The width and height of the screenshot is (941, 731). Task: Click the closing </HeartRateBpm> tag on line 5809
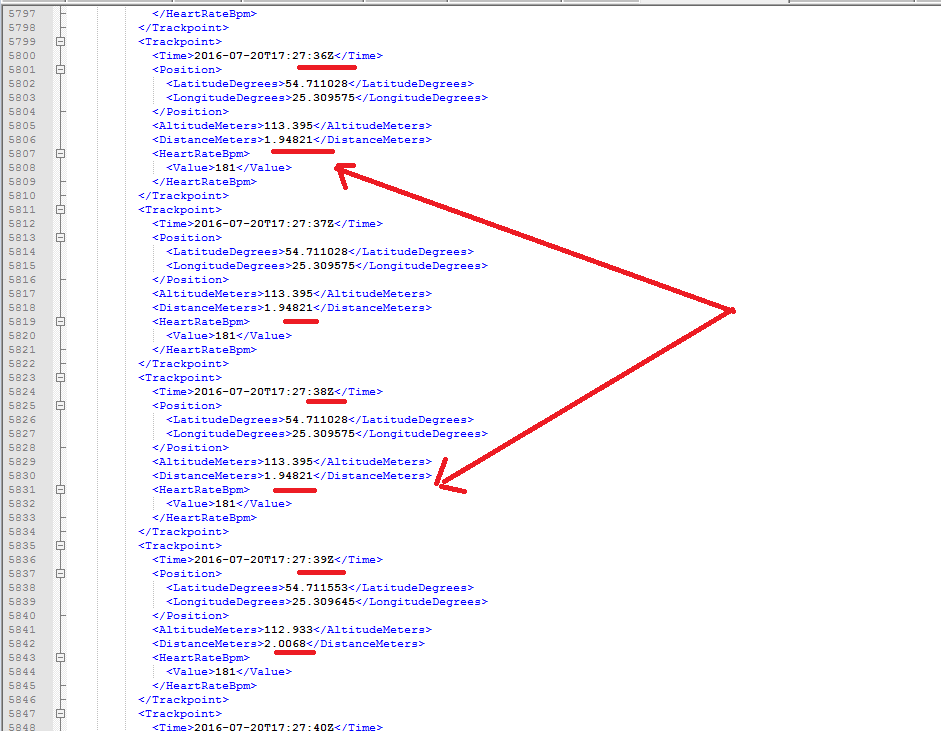pos(205,182)
